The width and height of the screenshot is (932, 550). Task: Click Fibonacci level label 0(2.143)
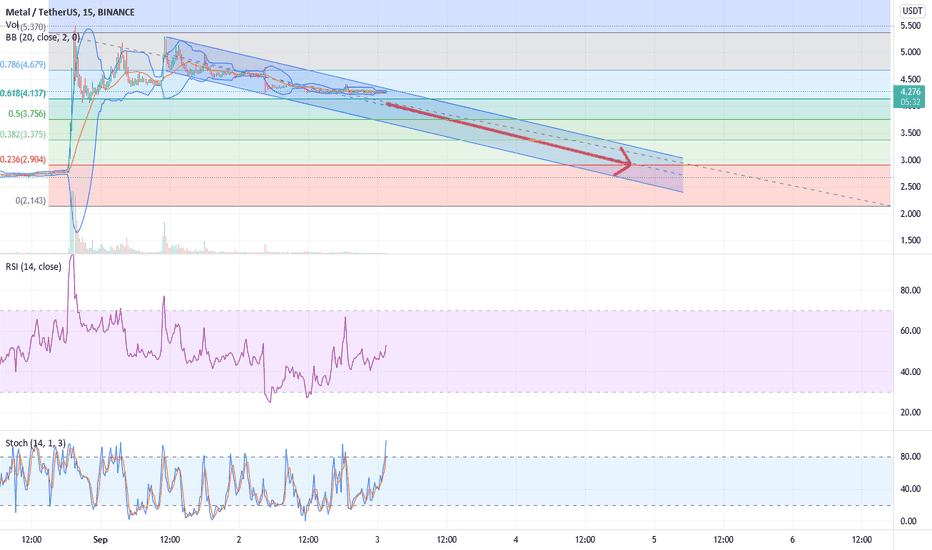(31, 201)
